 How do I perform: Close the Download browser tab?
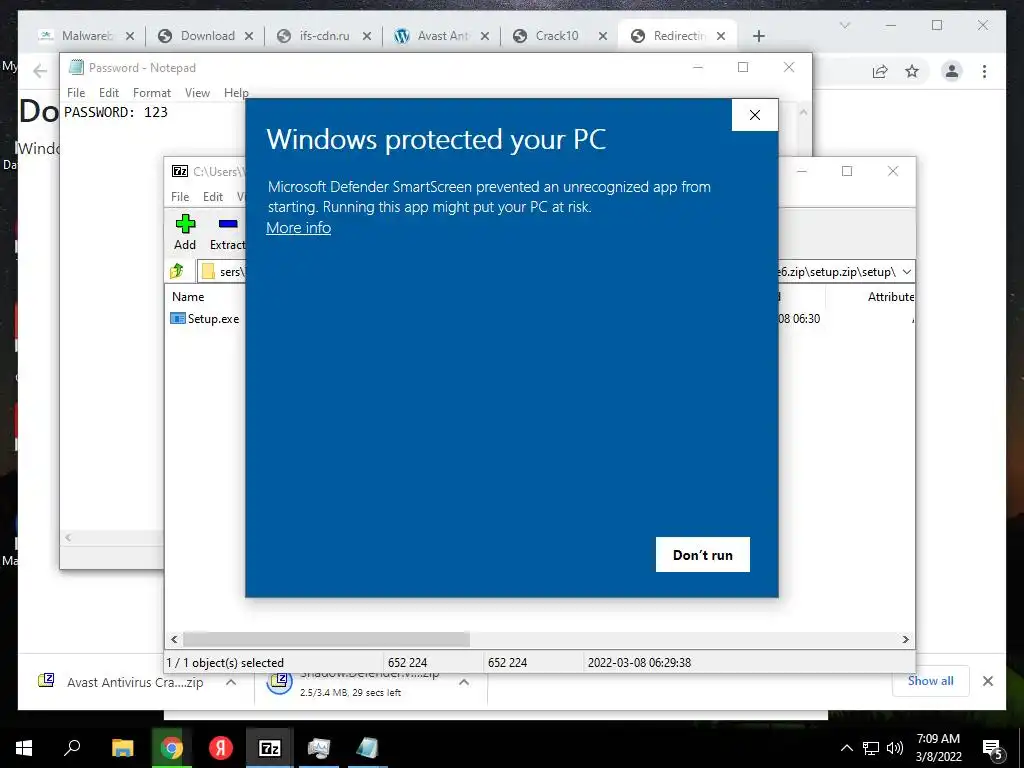[x=249, y=37]
